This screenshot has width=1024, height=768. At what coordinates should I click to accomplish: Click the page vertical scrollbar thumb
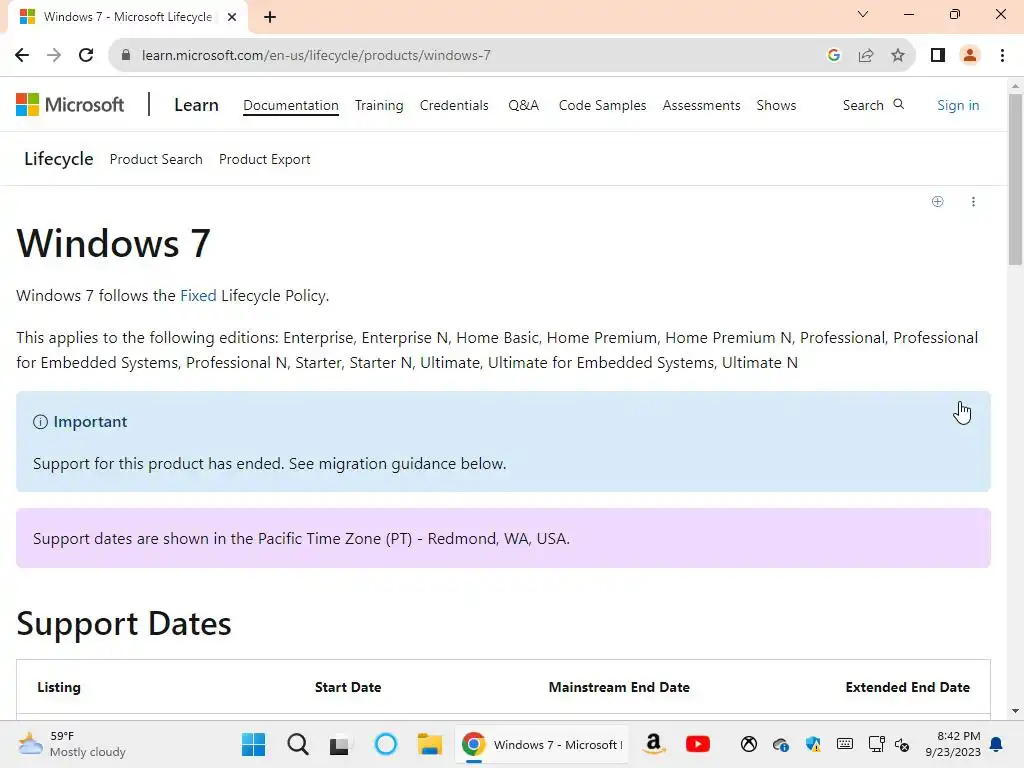pos(1015,180)
